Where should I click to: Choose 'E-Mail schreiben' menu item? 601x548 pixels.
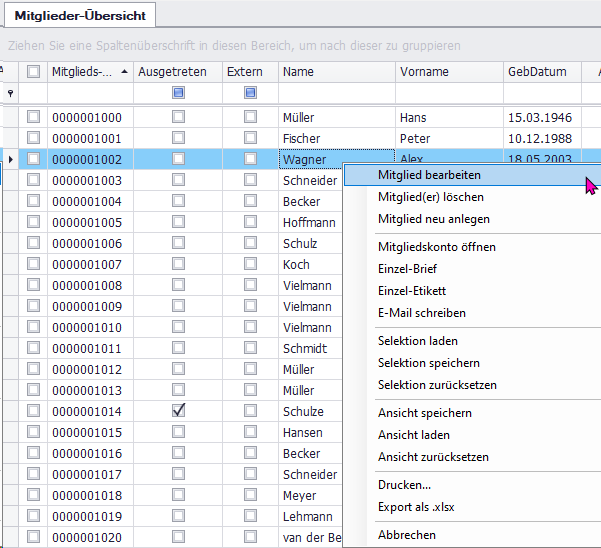click(x=421, y=313)
